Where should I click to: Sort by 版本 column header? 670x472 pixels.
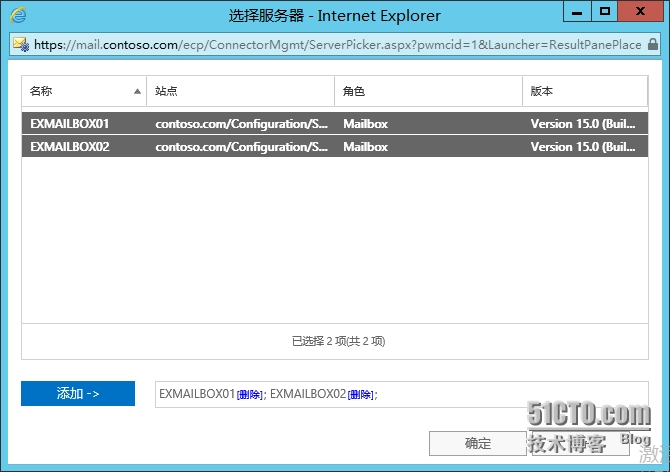point(584,91)
